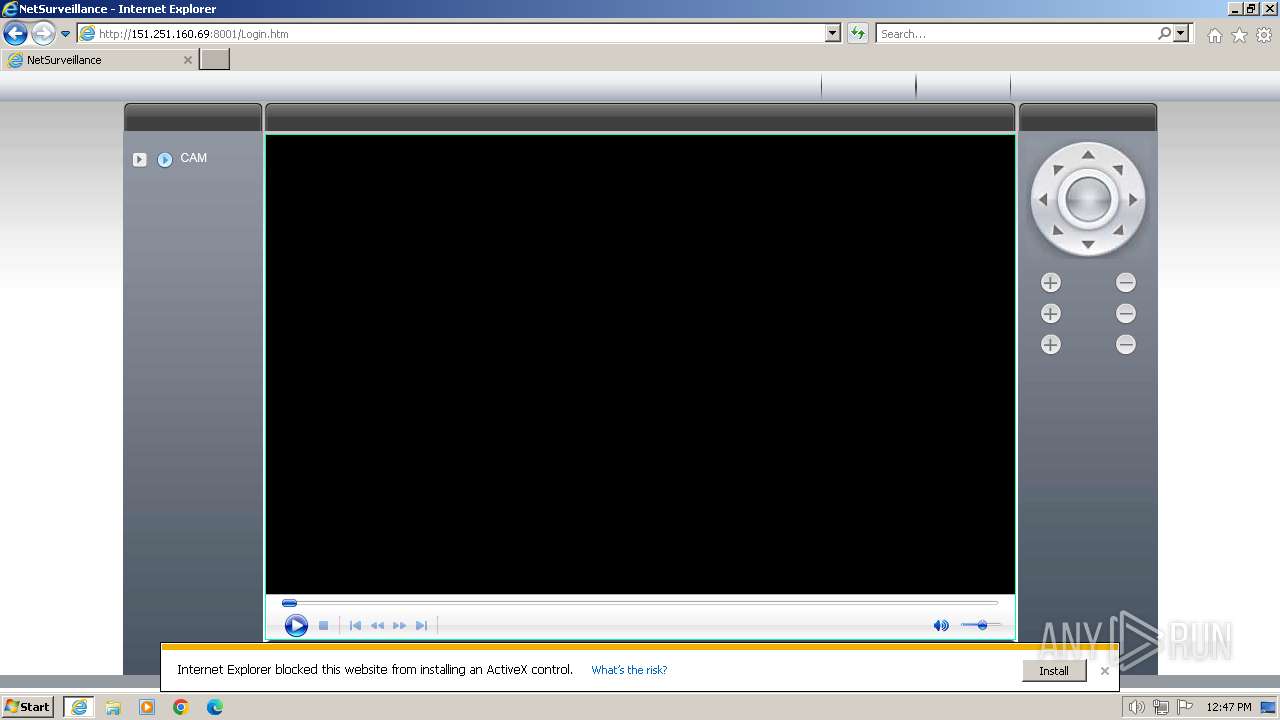Dismiss the ActiveX notification bar
Viewport: 1280px width, 720px height.
click(x=1104, y=671)
